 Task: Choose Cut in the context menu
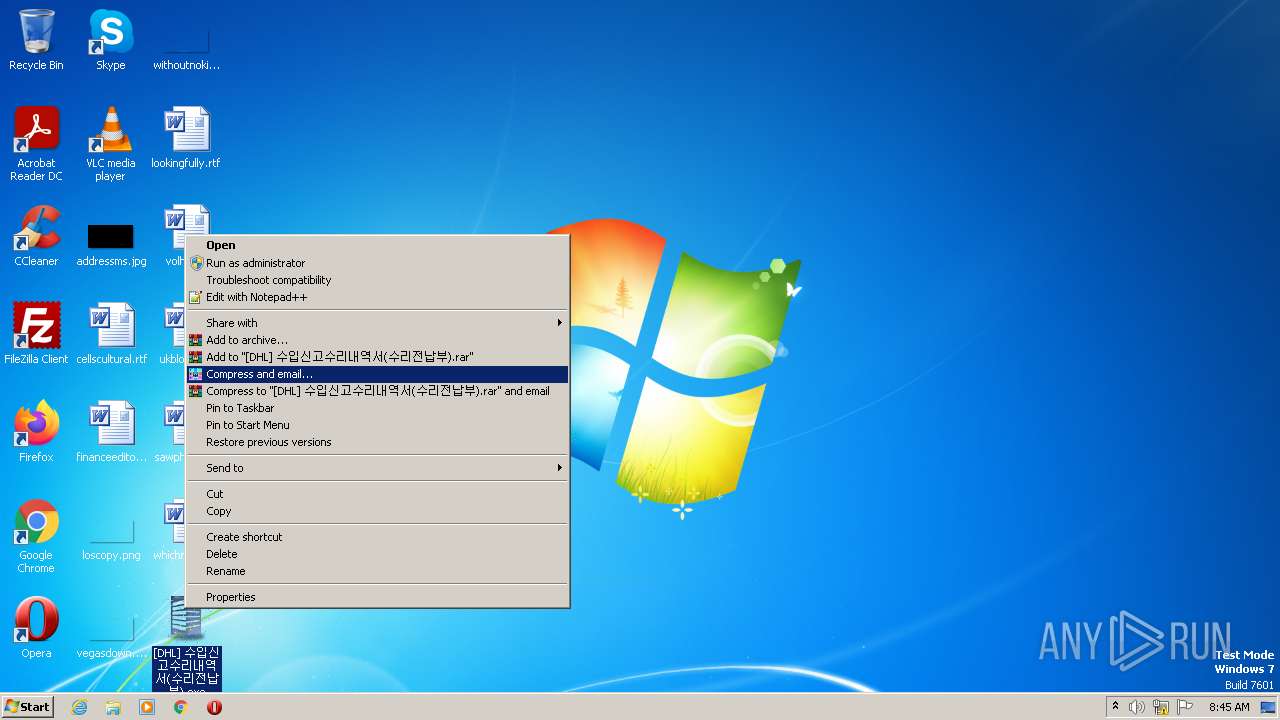[378, 494]
